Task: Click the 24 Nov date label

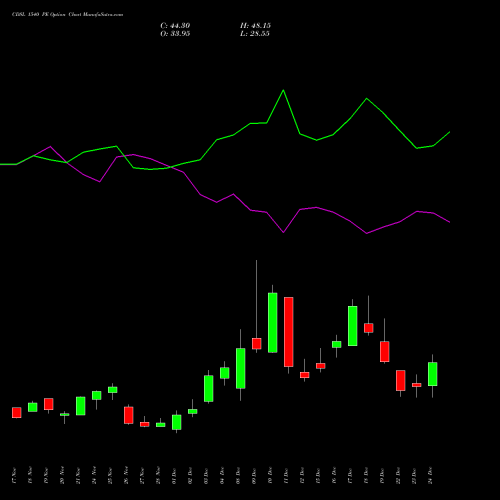Action: (x=94, y=476)
